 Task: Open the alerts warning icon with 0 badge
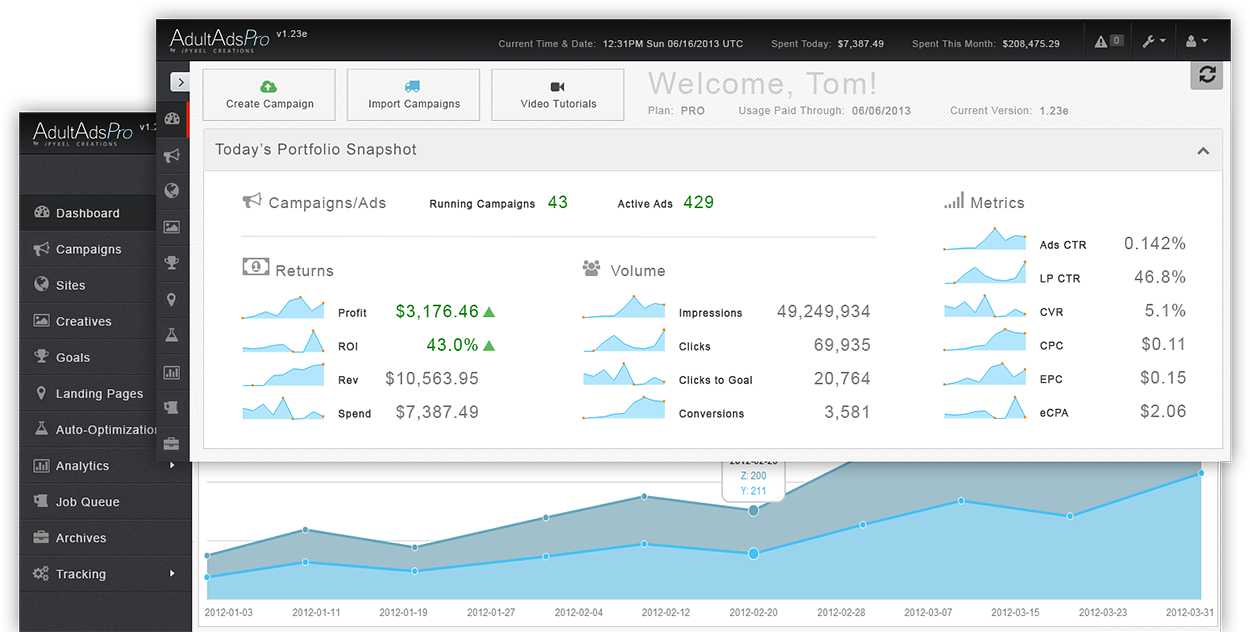(x=1109, y=41)
